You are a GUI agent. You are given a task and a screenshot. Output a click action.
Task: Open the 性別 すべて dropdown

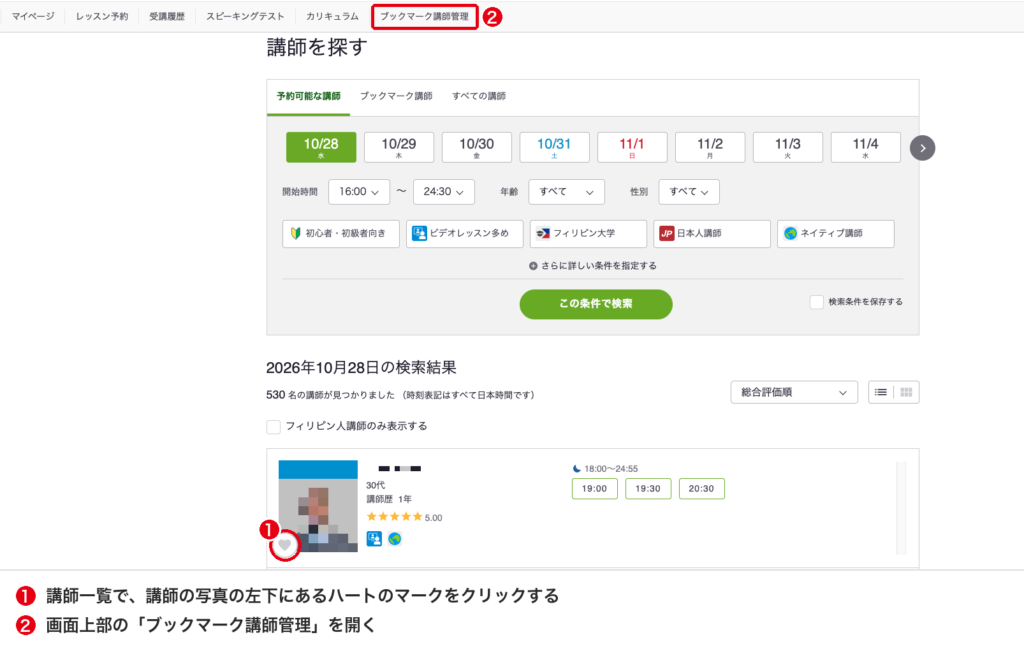pos(689,191)
